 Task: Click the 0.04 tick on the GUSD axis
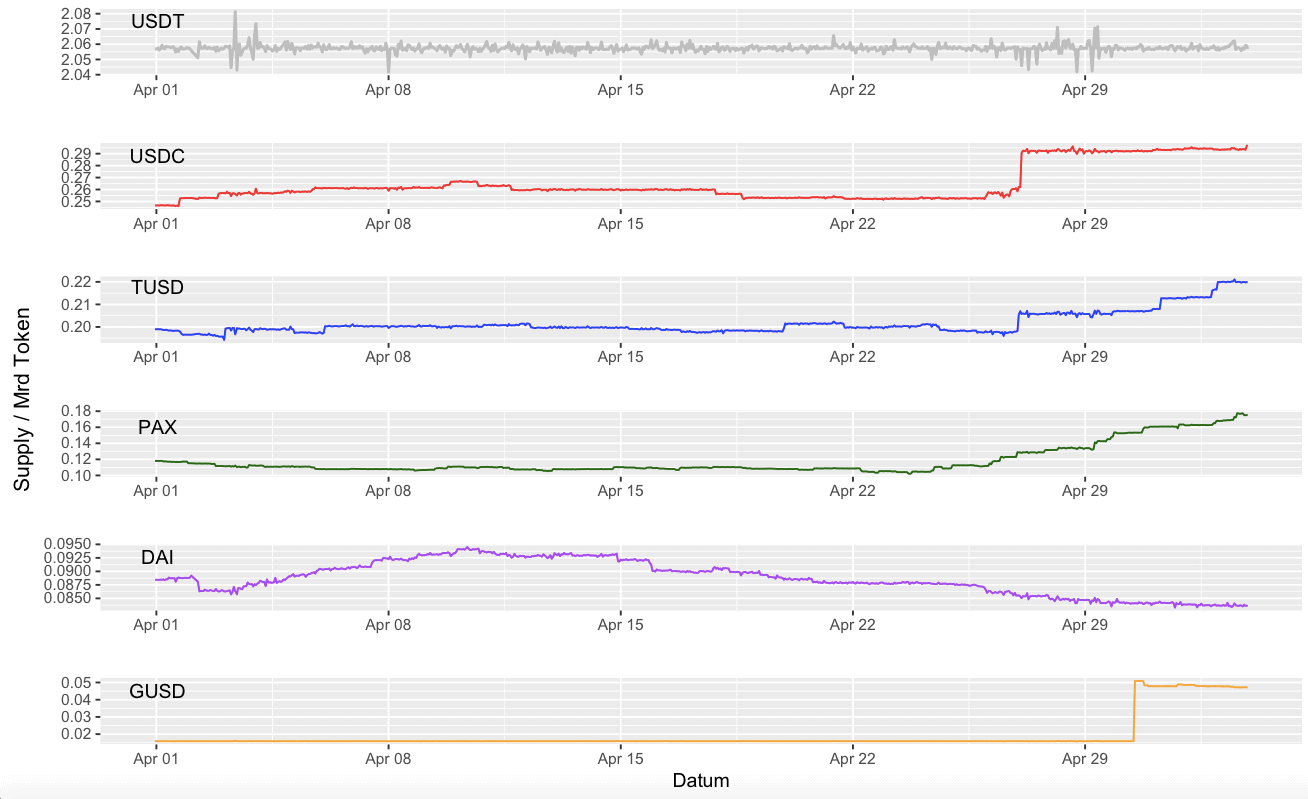click(x=76, y=699)
